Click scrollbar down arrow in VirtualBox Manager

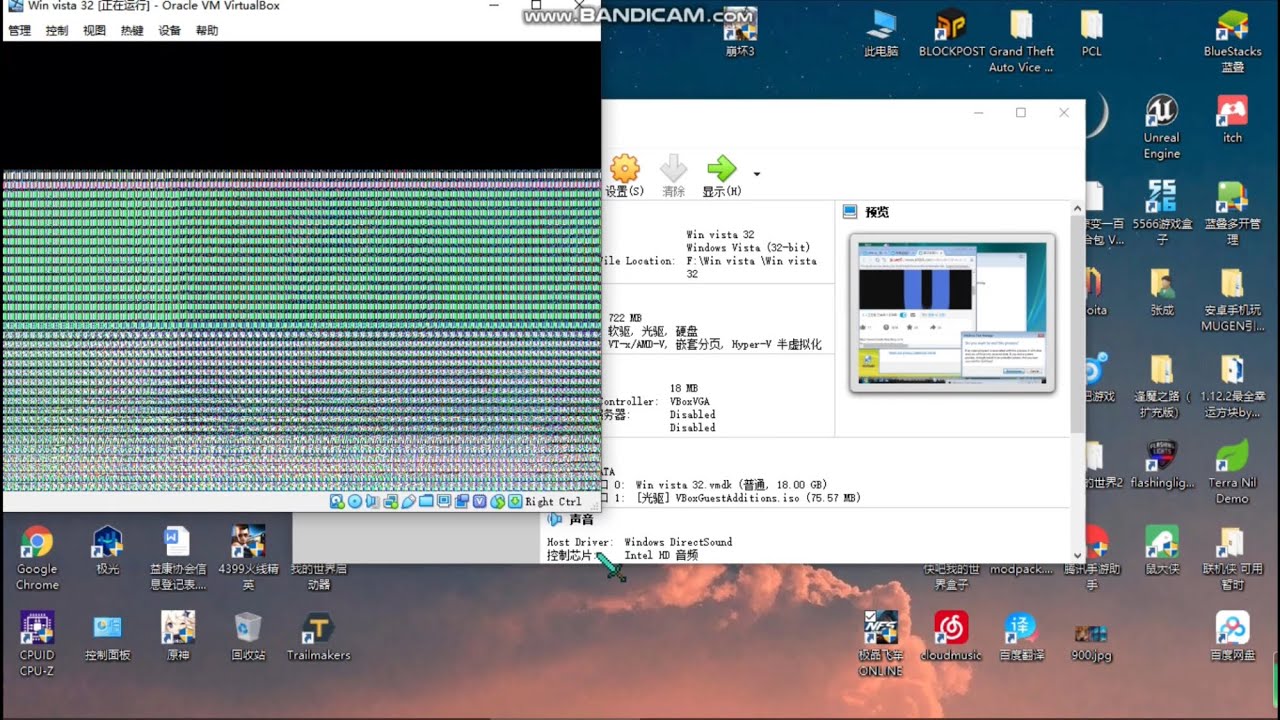point(1077,555)
